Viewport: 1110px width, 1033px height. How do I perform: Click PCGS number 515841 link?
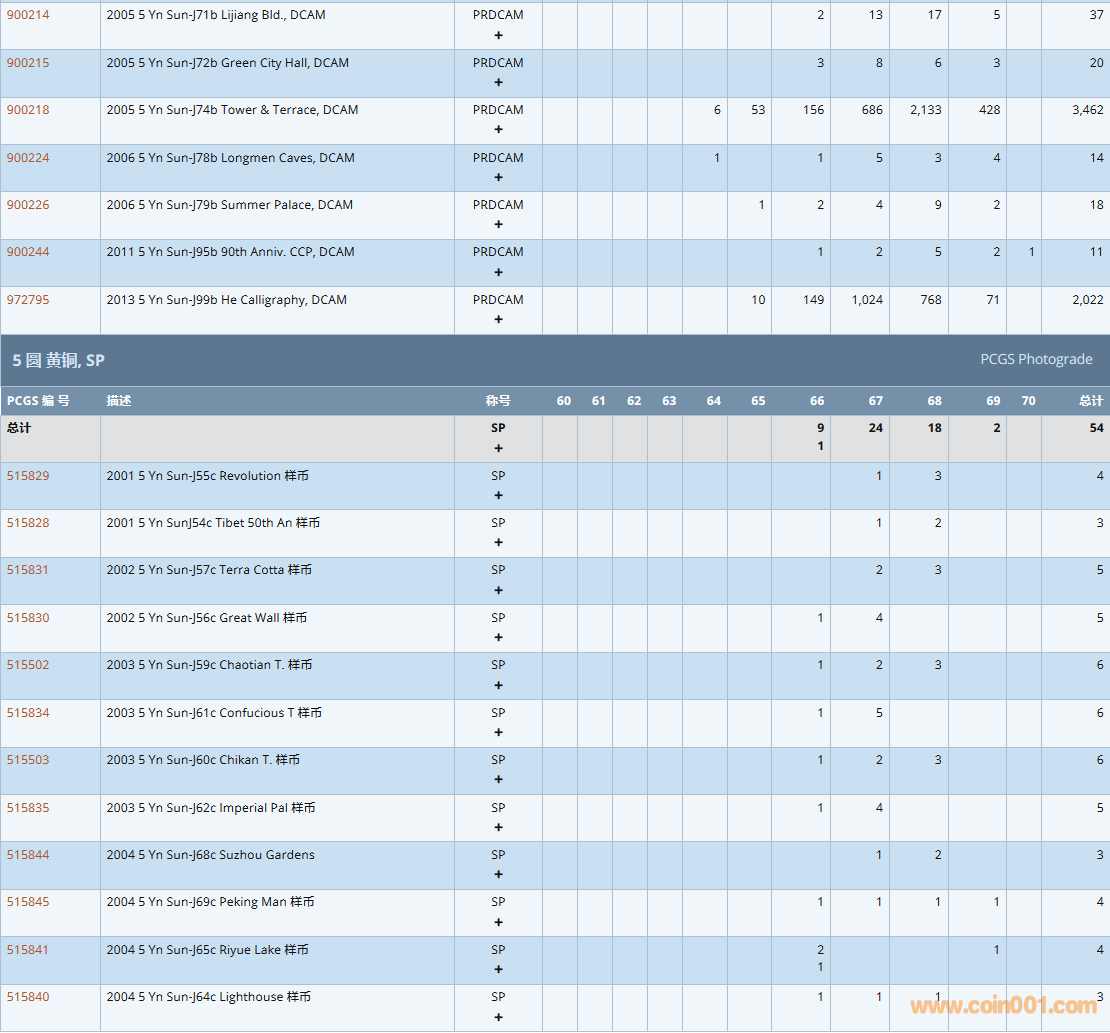pos(28,950)
